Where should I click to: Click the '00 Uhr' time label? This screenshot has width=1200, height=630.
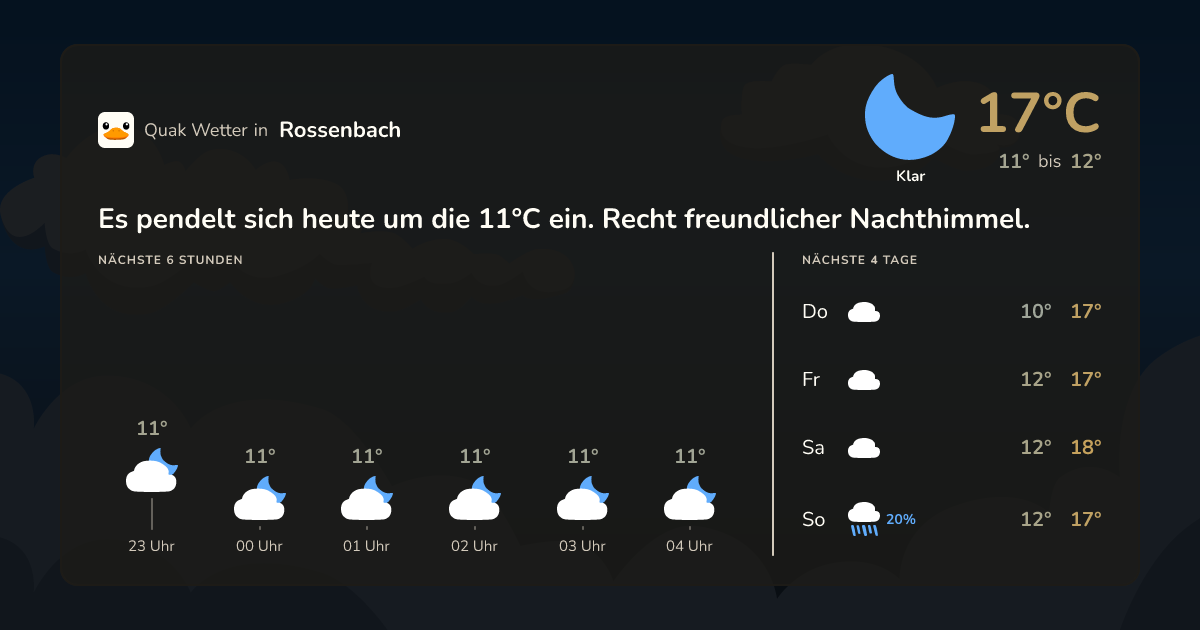point(260,546)
